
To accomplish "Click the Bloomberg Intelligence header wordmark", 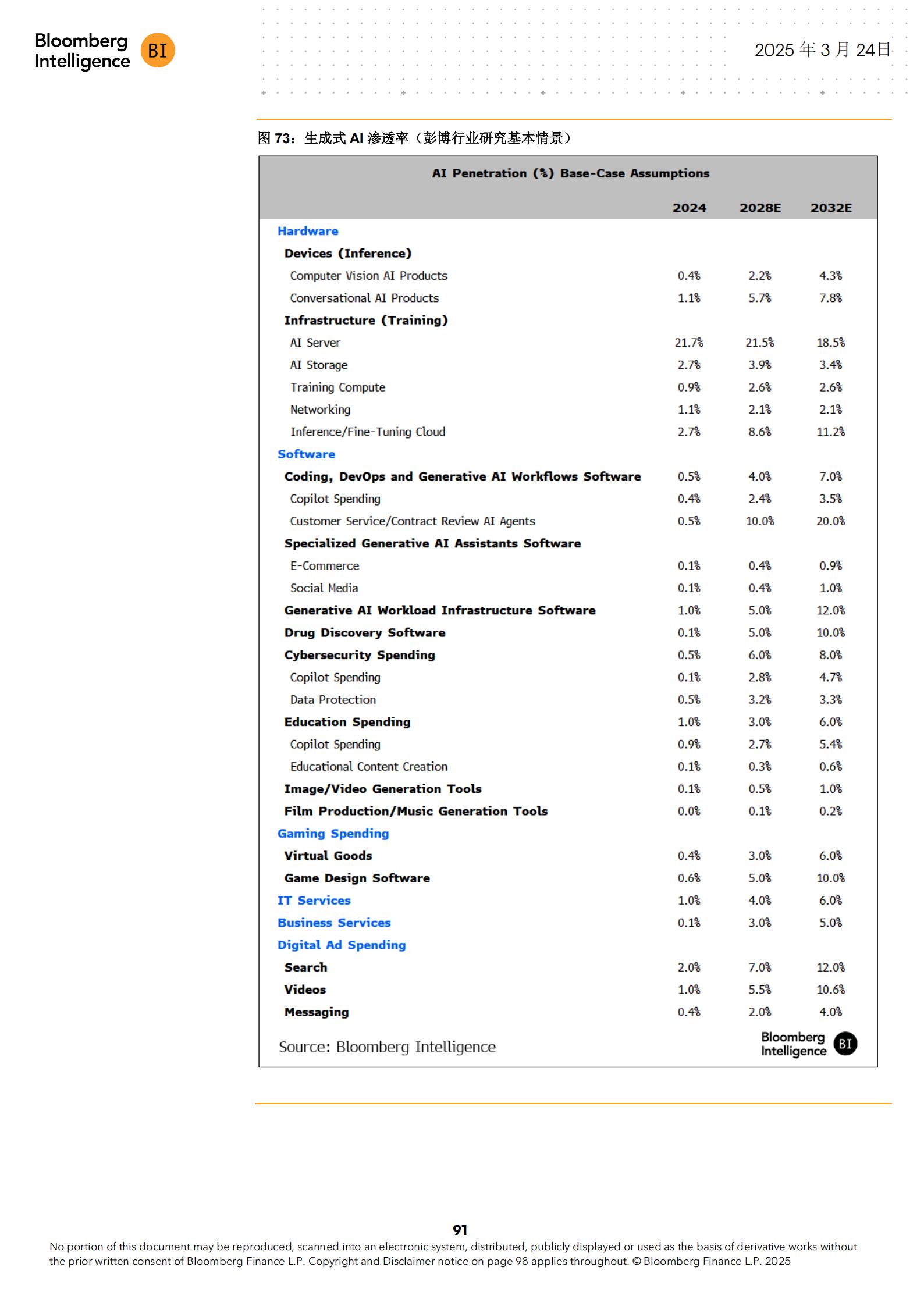I will (82, 51).
